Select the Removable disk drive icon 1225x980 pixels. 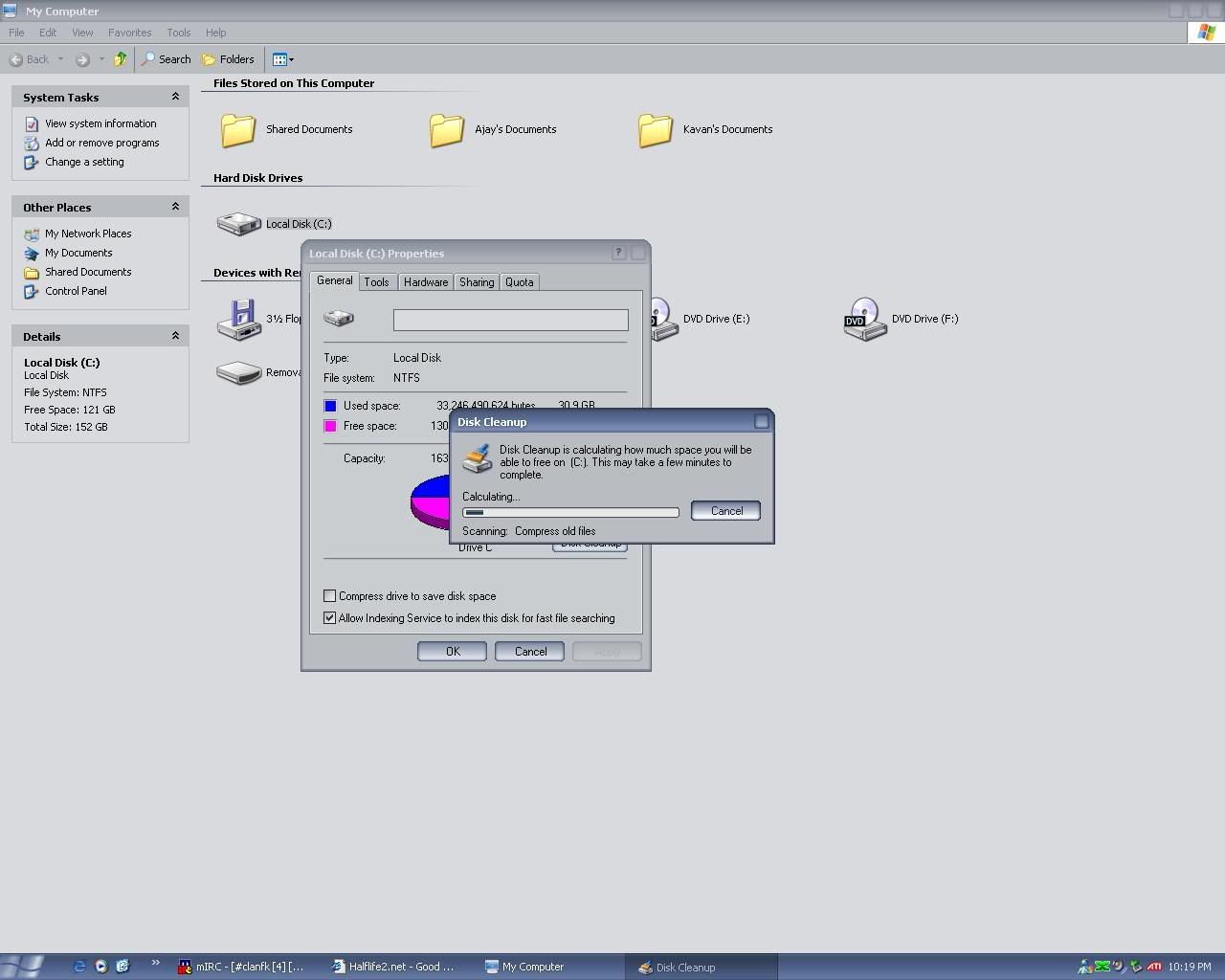[238, 372]
